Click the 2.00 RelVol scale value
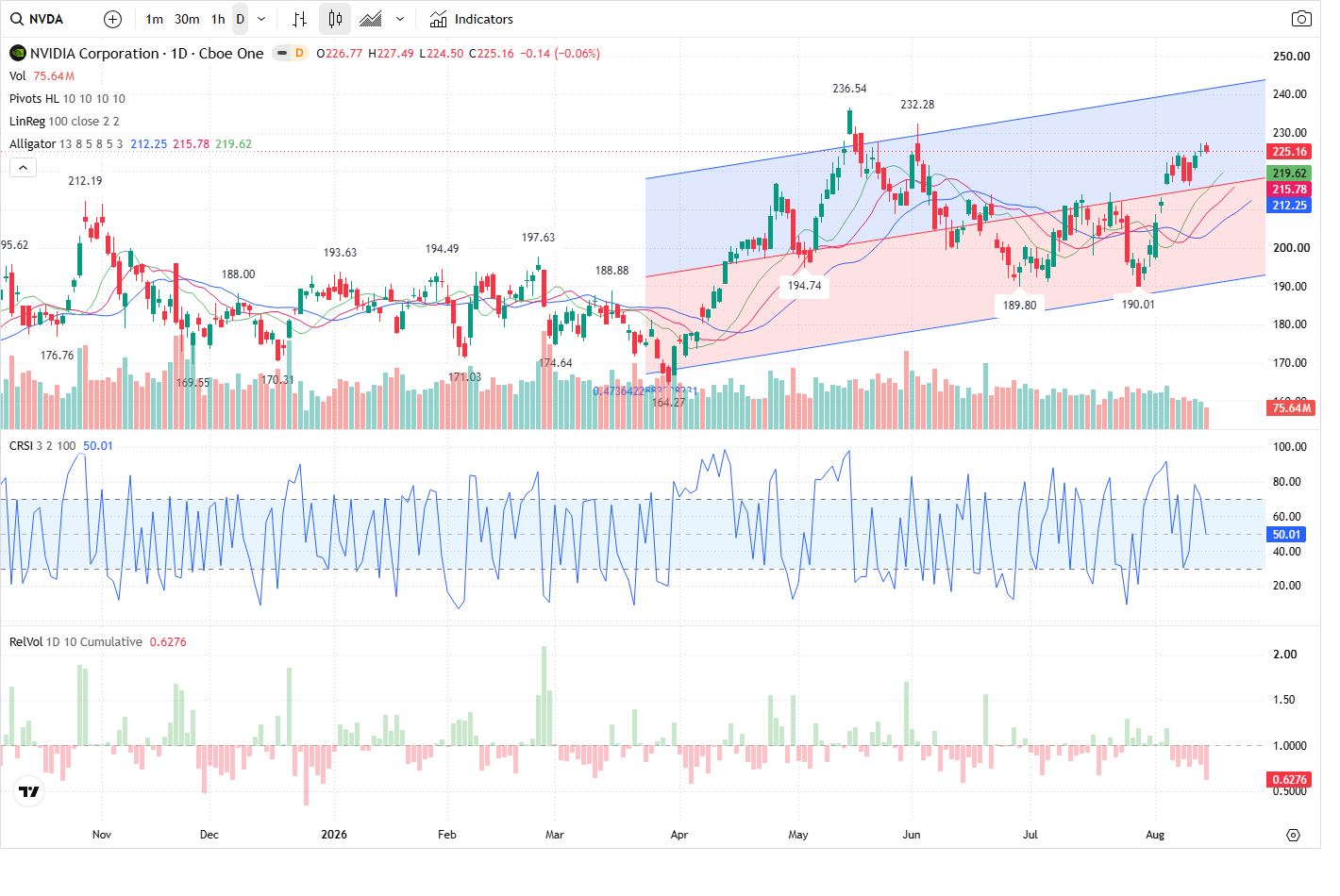The width and height of the screenshot is (1340, 896). (x=1285, y=655)
